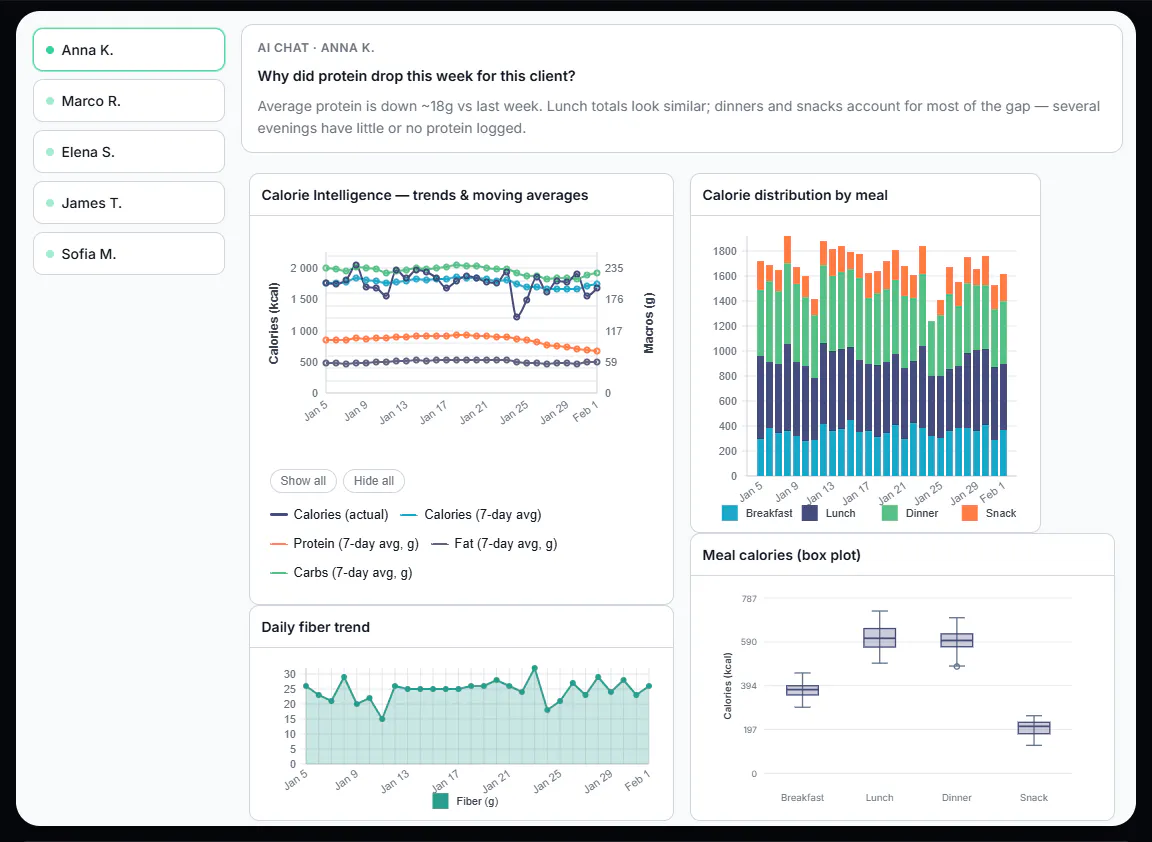Click the Lunch box in box plot
The height and width of the screenshot is (842, 1152).
click(x=879, y=638)
